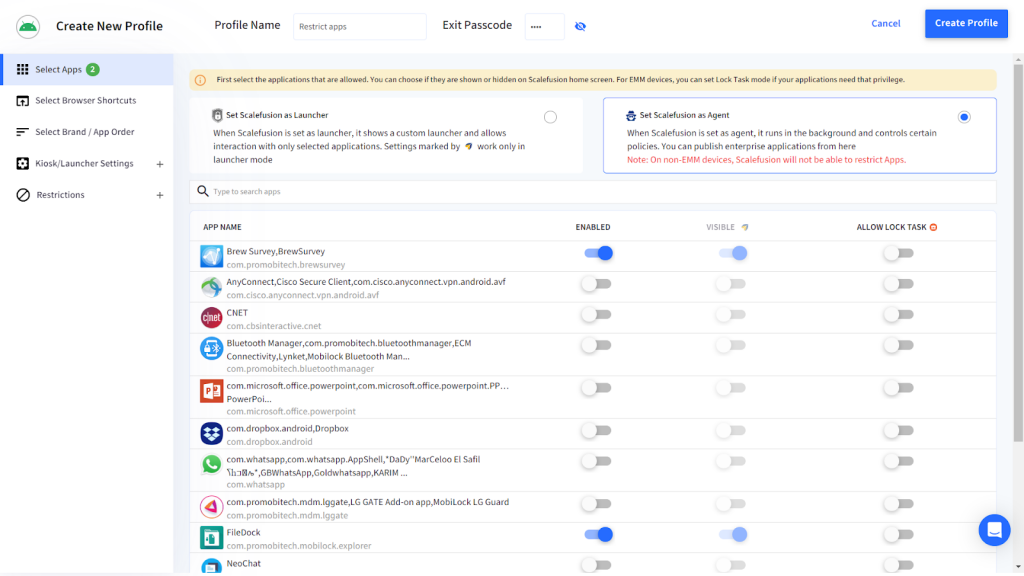The height and width of the screenshot is (576, 1024).
Task: Click the info icon in the yellow banner
Action: click(x=200, y=80)
